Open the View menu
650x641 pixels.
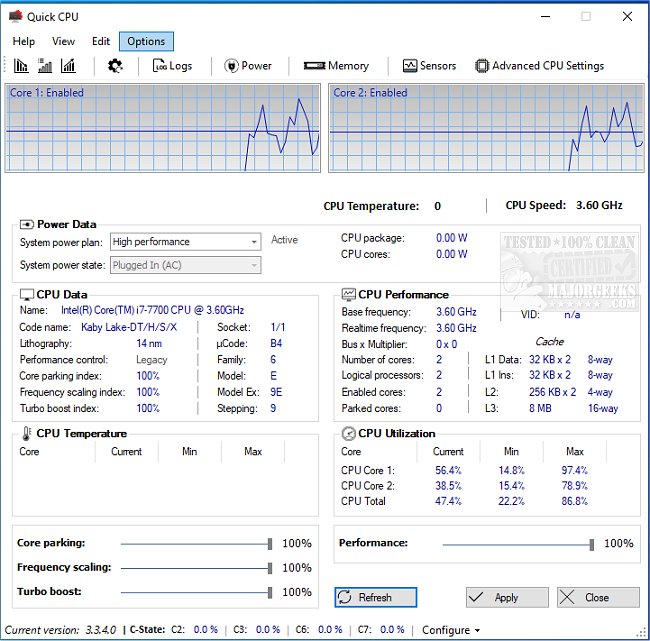64,41
